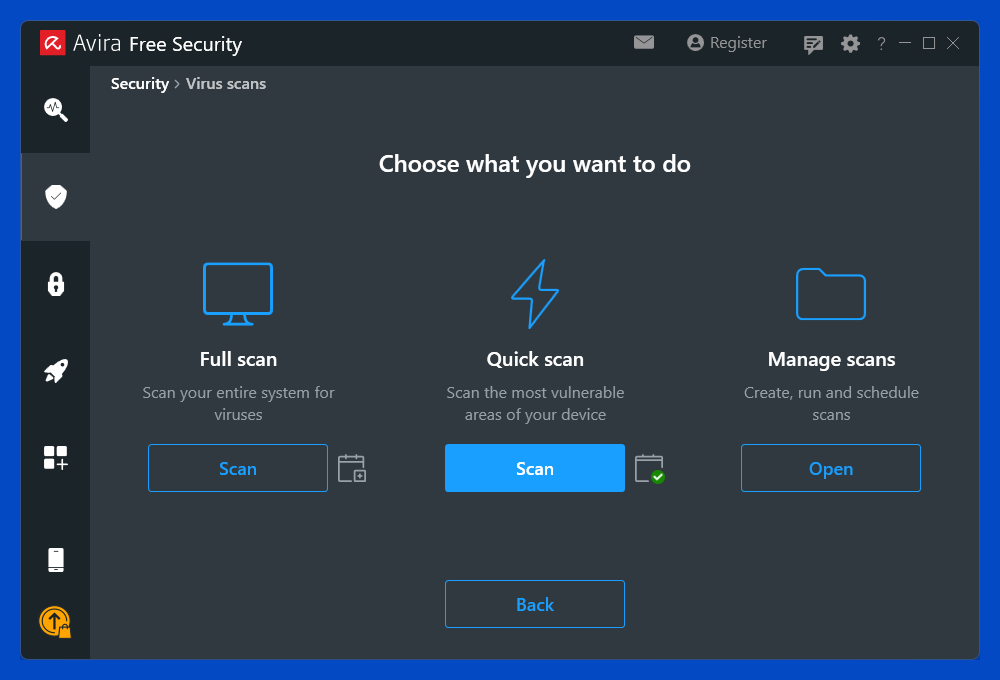The width and height of the screenshot is (1000, 680).
Task: Open the messages envelope icon
Action: click(x=643, y=42)
